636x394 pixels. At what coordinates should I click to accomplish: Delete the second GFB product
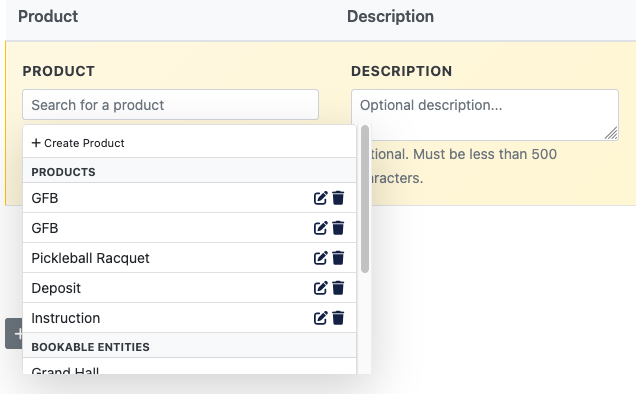[338, 228]
